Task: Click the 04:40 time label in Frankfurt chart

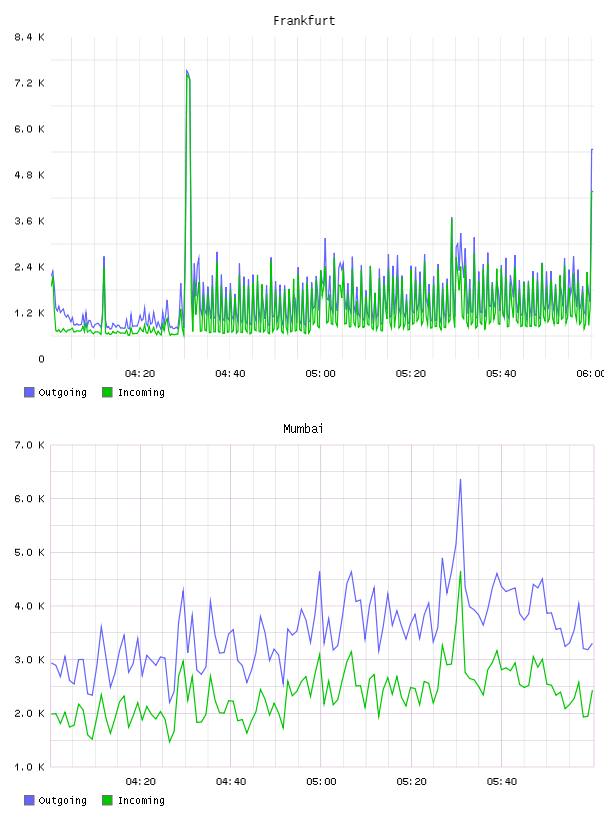Action: coord(230,374)
